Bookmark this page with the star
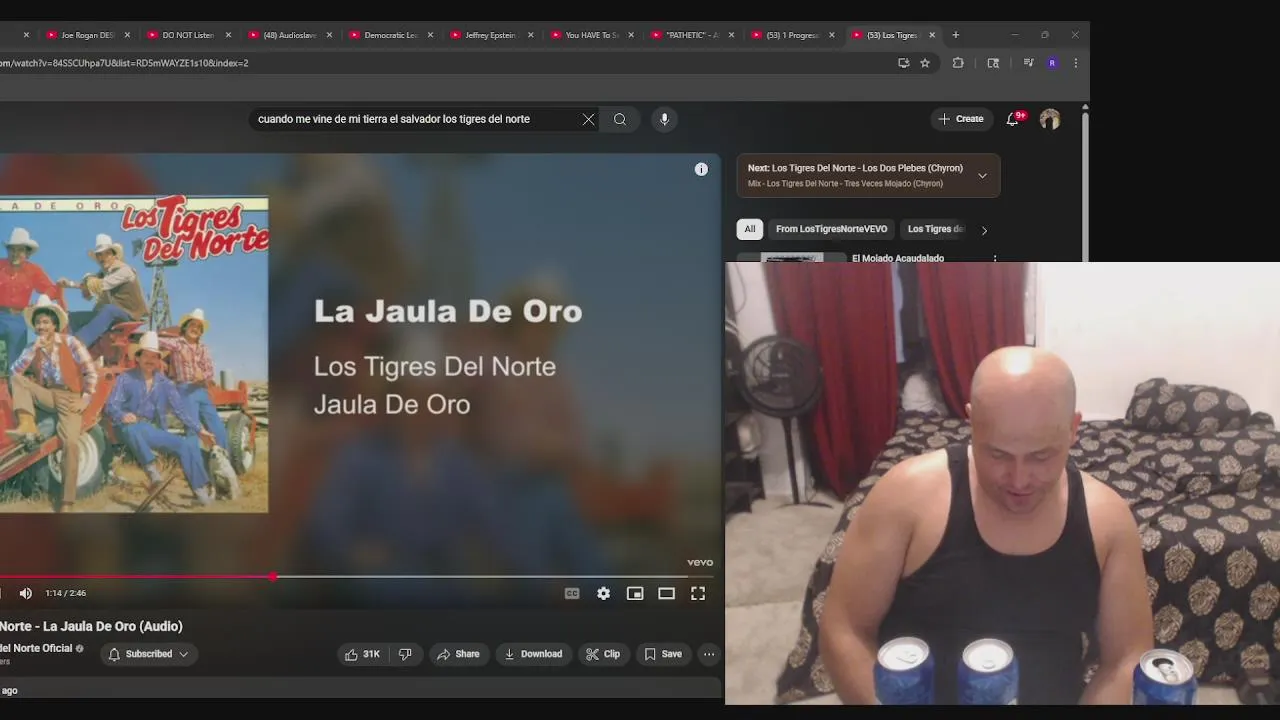1280x720 pixels. 925,63
